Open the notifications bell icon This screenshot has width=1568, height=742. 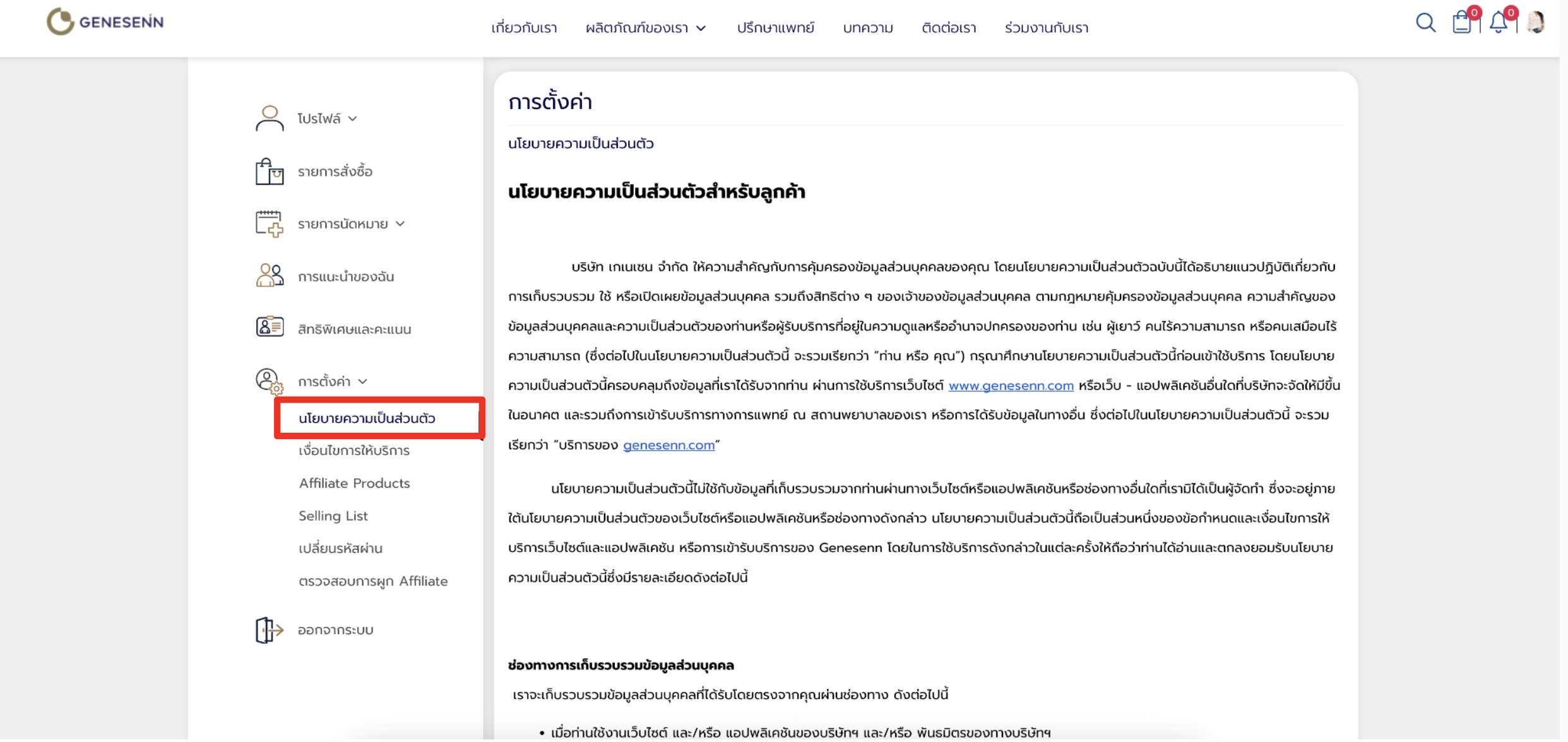(x=1499, y=23)
